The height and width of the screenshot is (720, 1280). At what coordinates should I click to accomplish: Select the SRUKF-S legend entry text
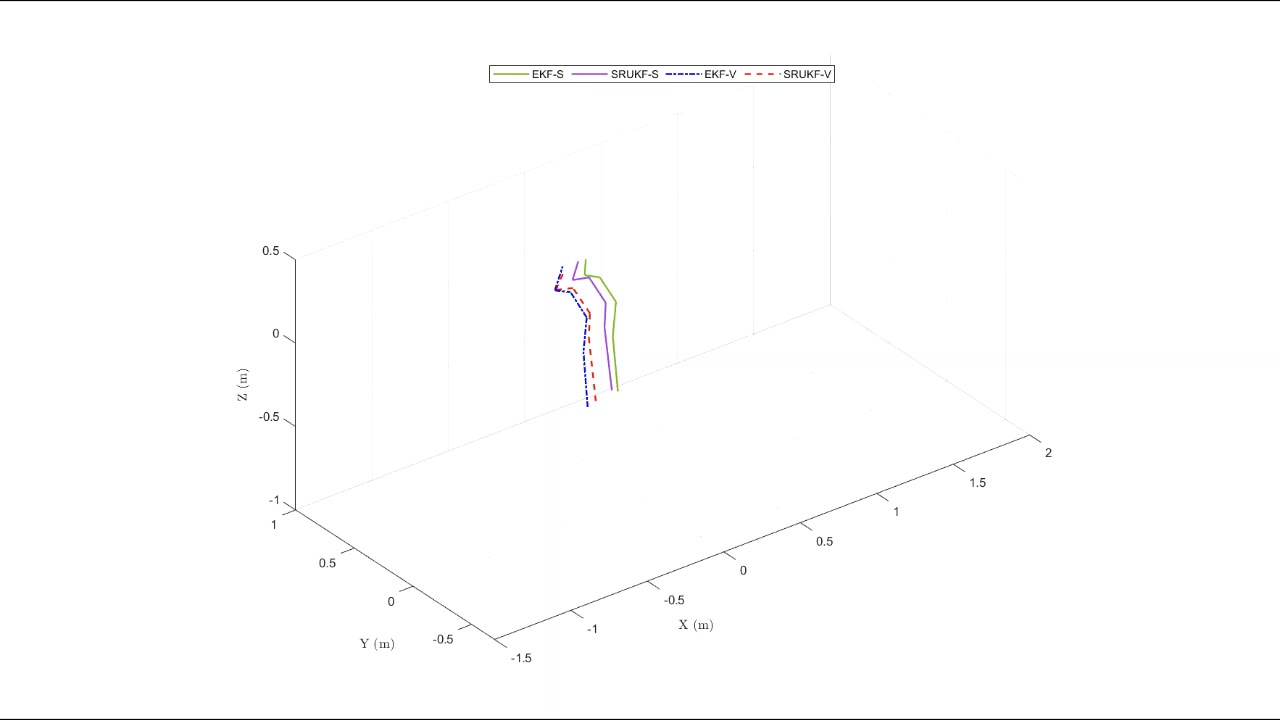634,74
